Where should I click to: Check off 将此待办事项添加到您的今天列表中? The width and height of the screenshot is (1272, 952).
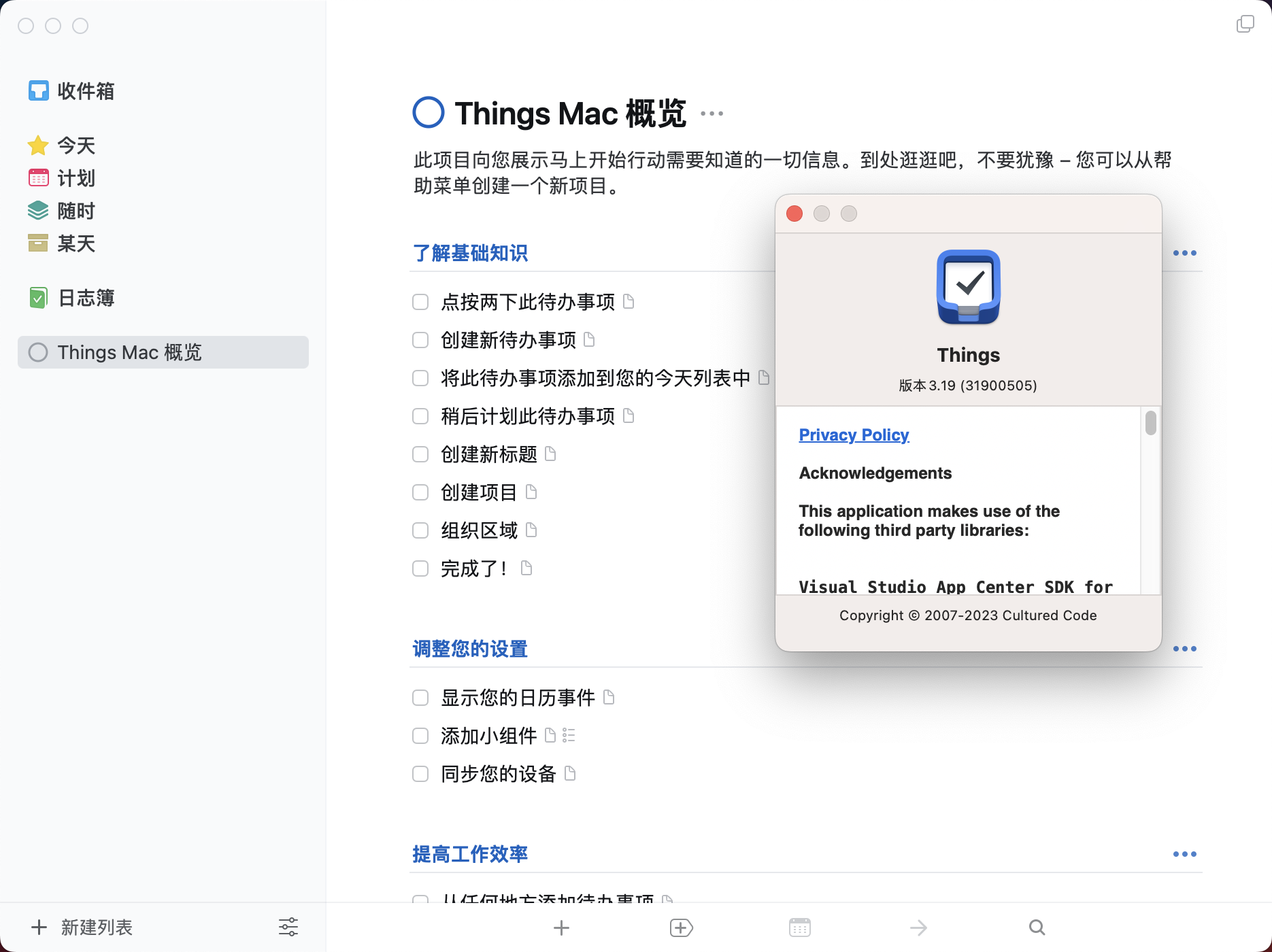pos(420,378)
